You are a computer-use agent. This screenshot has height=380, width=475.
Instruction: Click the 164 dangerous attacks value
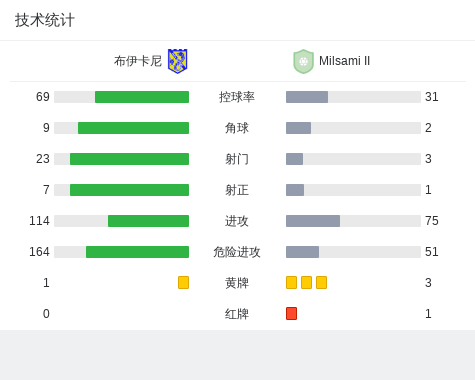click(39, 252)
